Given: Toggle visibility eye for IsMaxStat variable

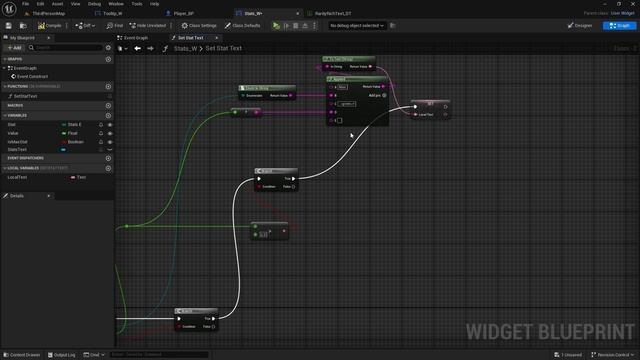Looking at the screenshot, I should point(110,142).
